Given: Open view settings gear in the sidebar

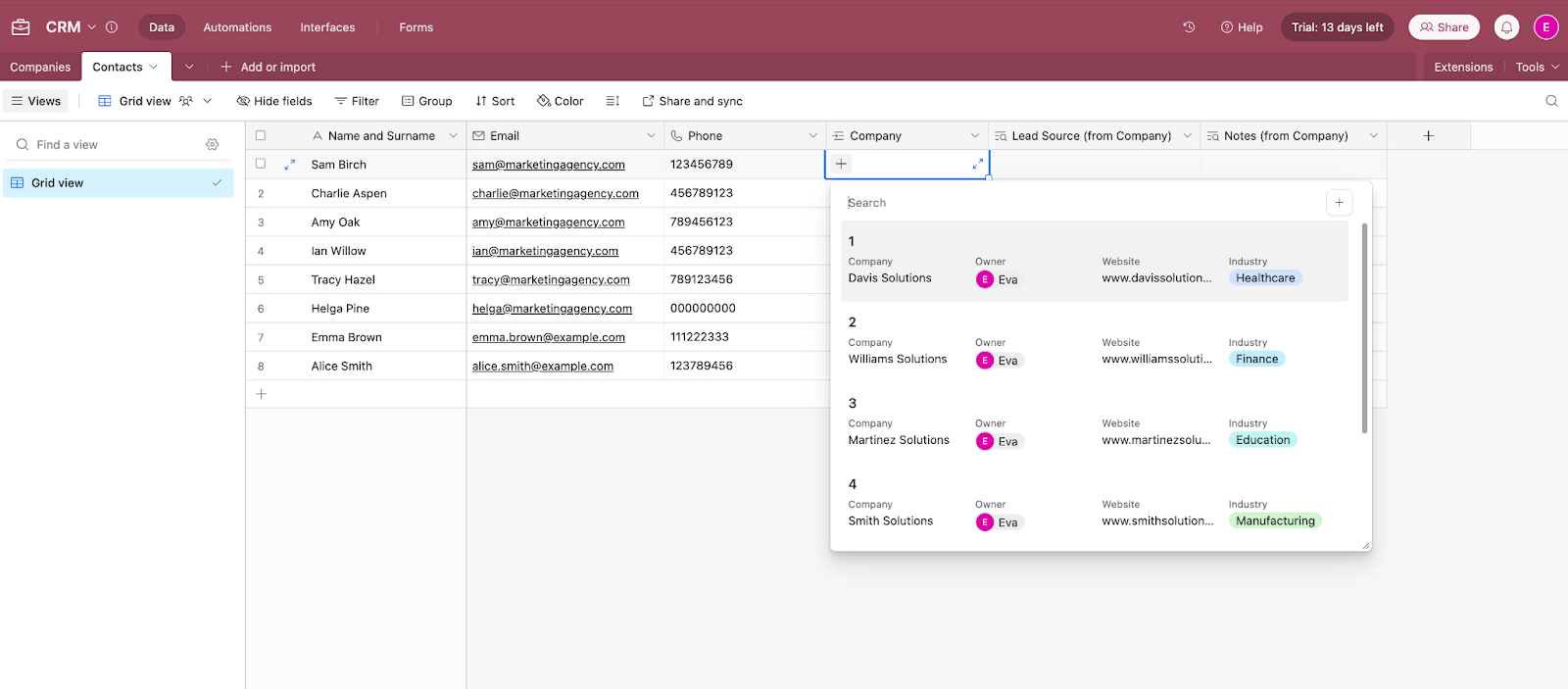Looking at the screenshot, I should coord(213,144).
